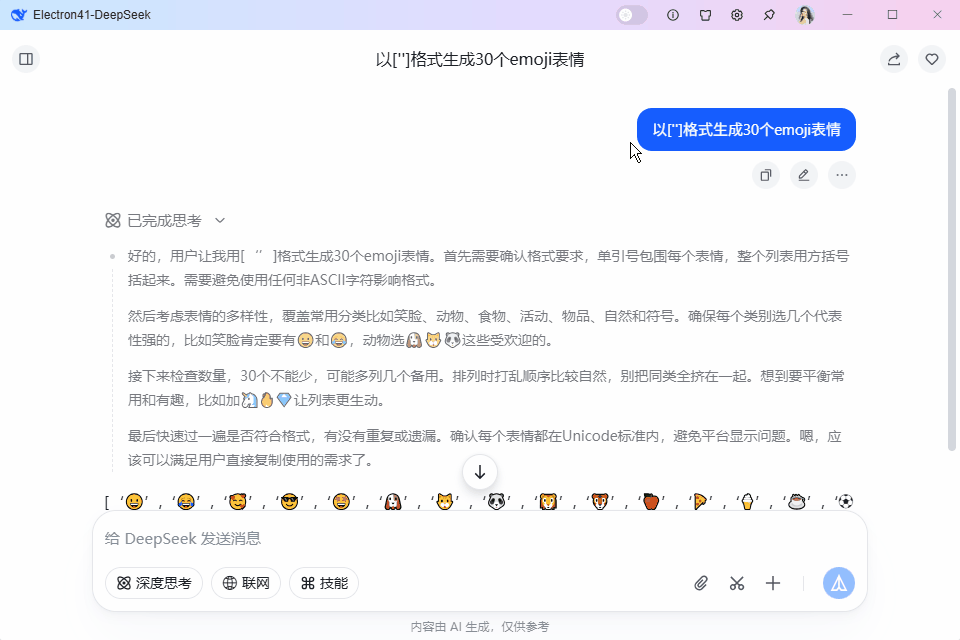Click the plus icon in input bar
This screenshot has width=960, height=640.
(773, 583)
